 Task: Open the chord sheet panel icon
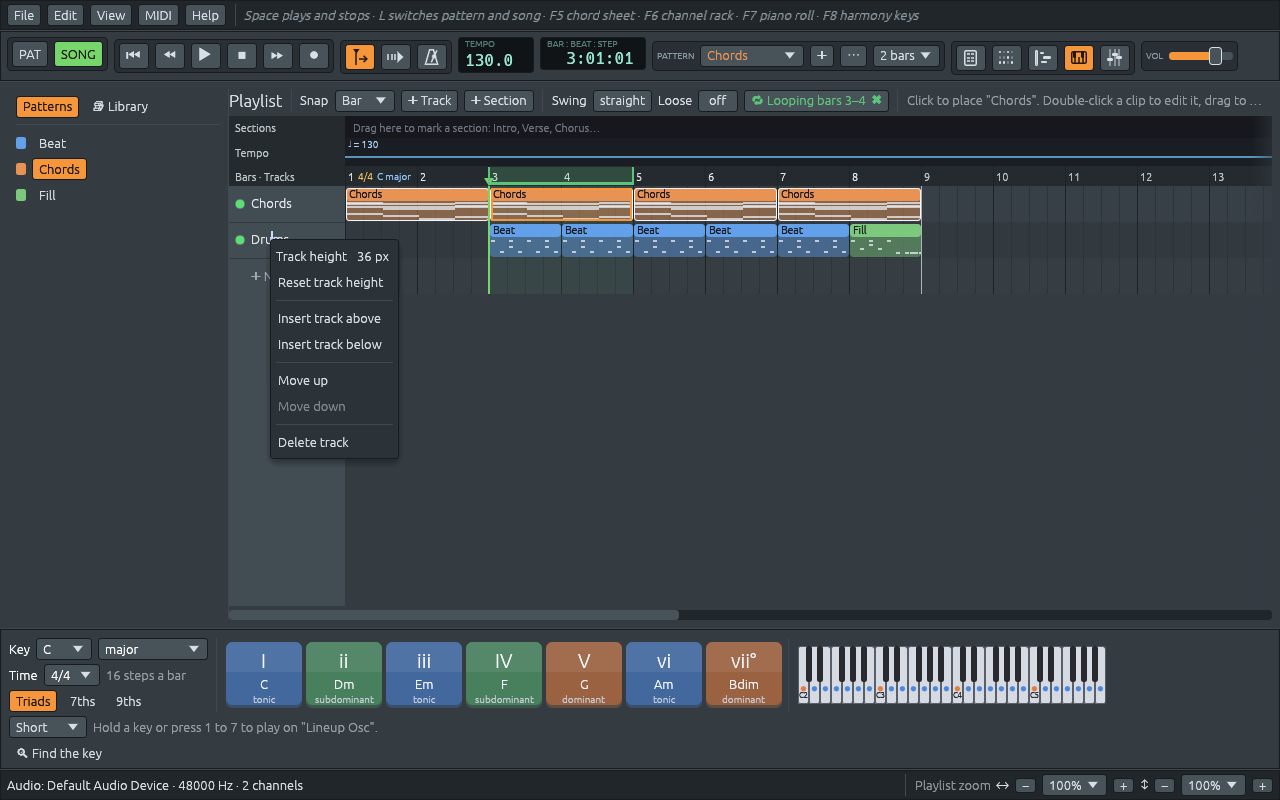(970, 57)
